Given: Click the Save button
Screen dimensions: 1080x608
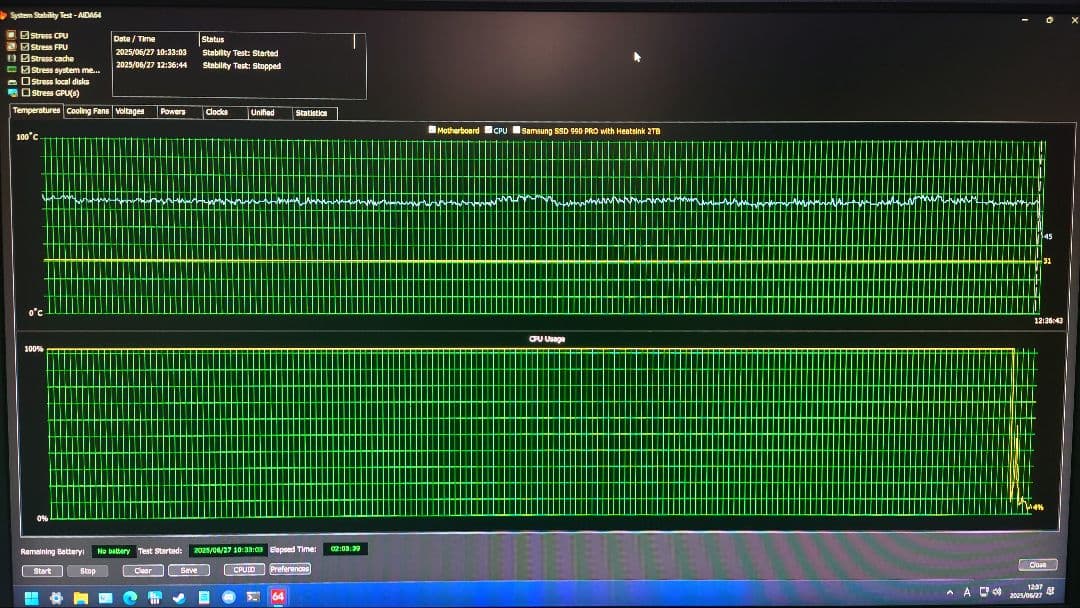Looking at the screenshot, I should click(x=188, y=570).
